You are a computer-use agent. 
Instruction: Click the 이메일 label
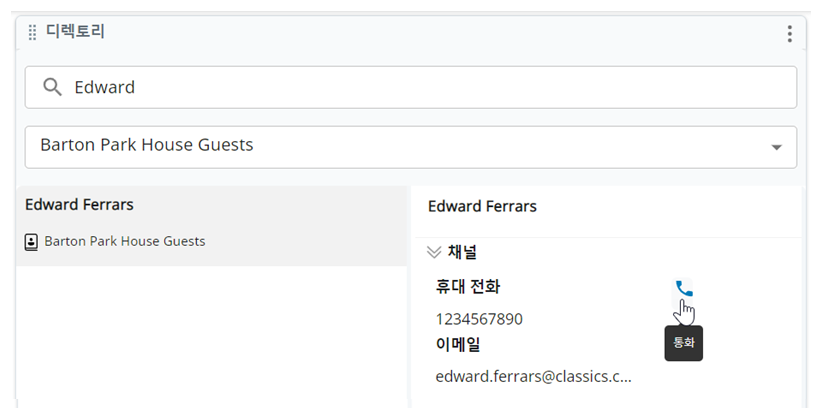458,344
